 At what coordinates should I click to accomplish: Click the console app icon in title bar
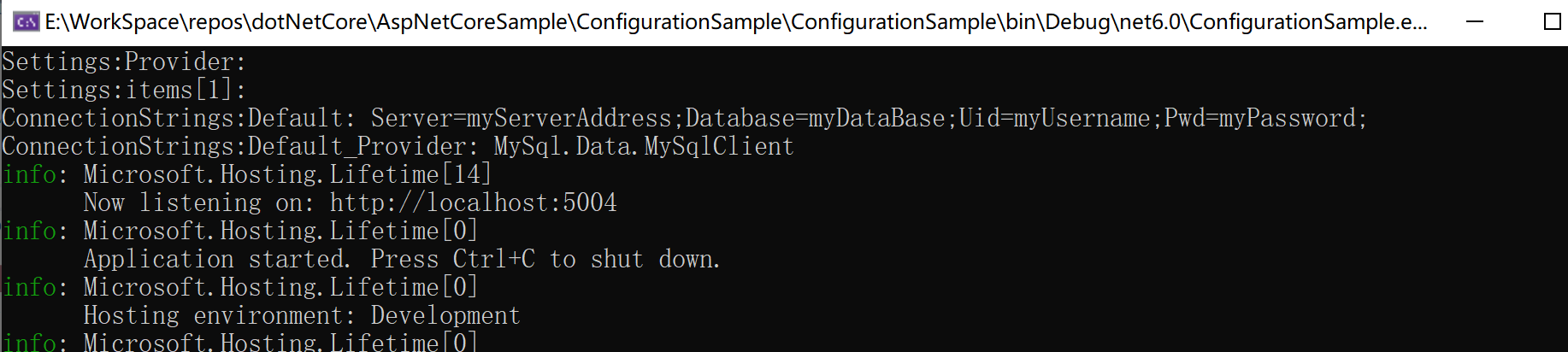[x=26, y=21]
